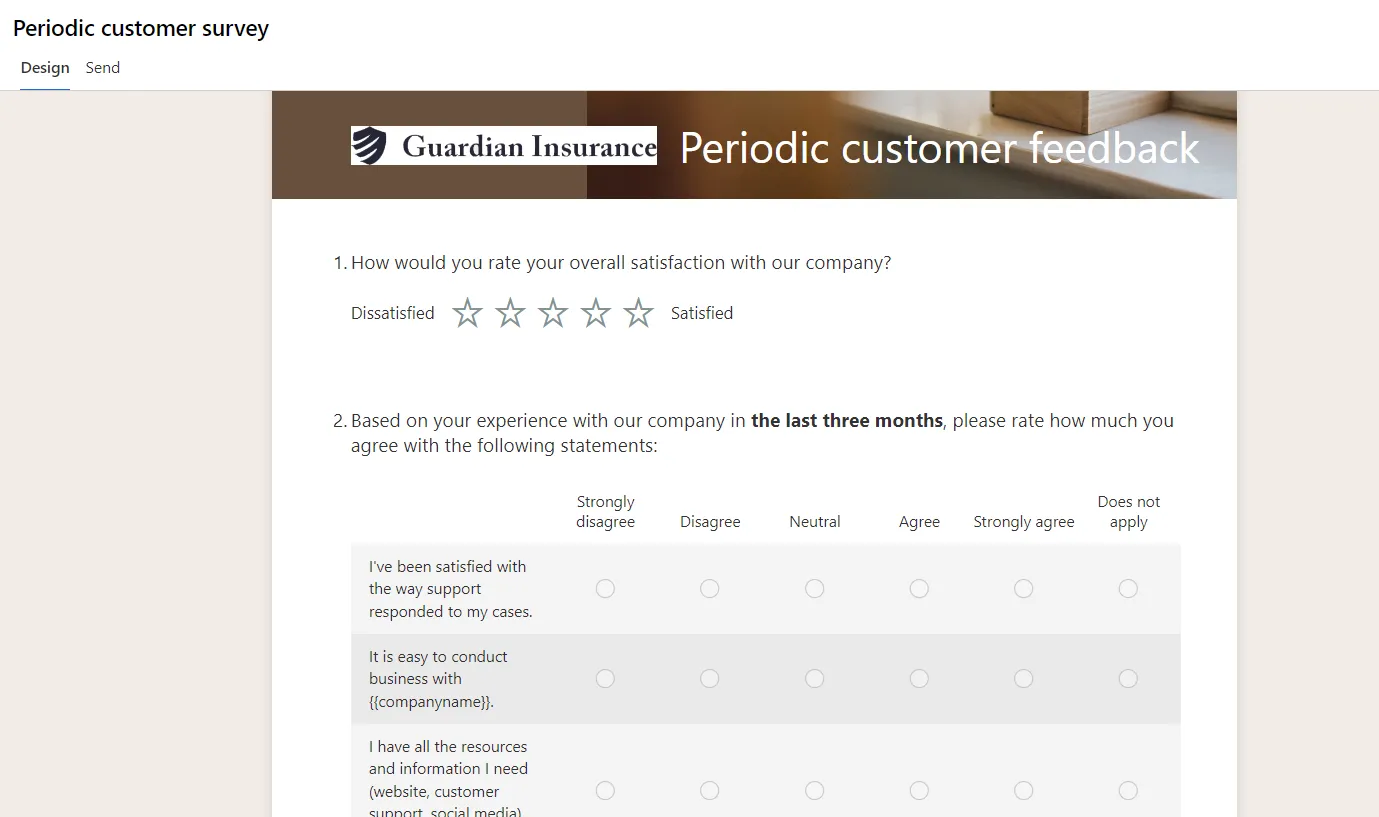Select Disagree for easy to conduct business
This screenshot has width=1379, height=817.
pyautogui.click(x=710, y=679)
